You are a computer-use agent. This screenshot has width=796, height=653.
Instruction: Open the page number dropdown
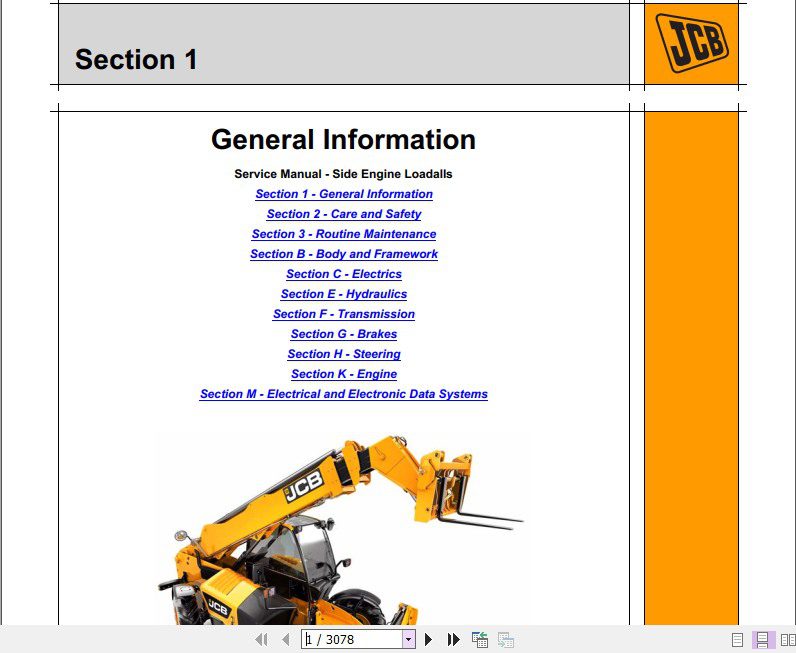409,639
